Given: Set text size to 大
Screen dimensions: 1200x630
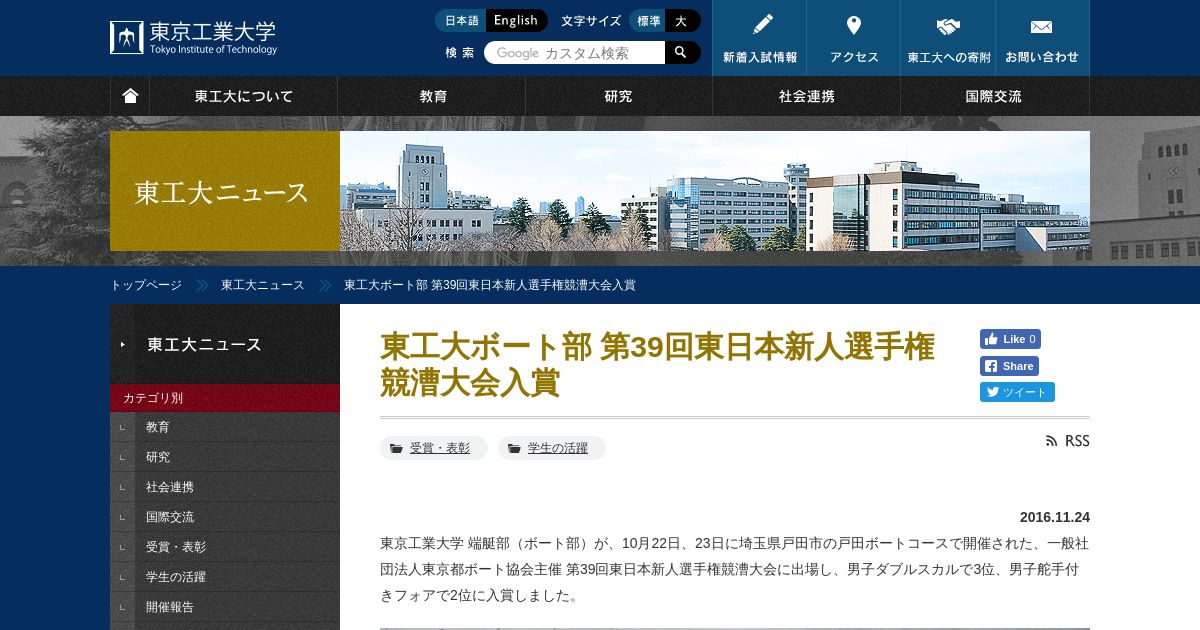Looking at the screenshot, I should [682, 20].
